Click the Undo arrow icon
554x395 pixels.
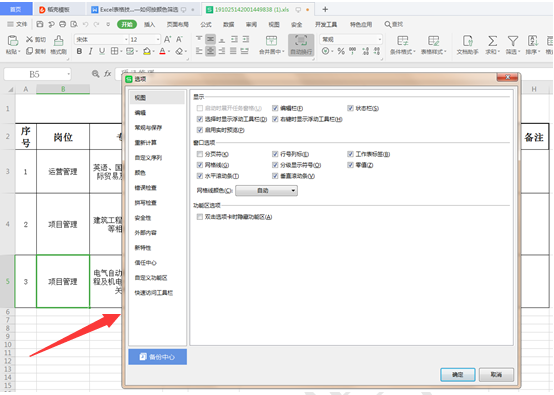(85, 24)
